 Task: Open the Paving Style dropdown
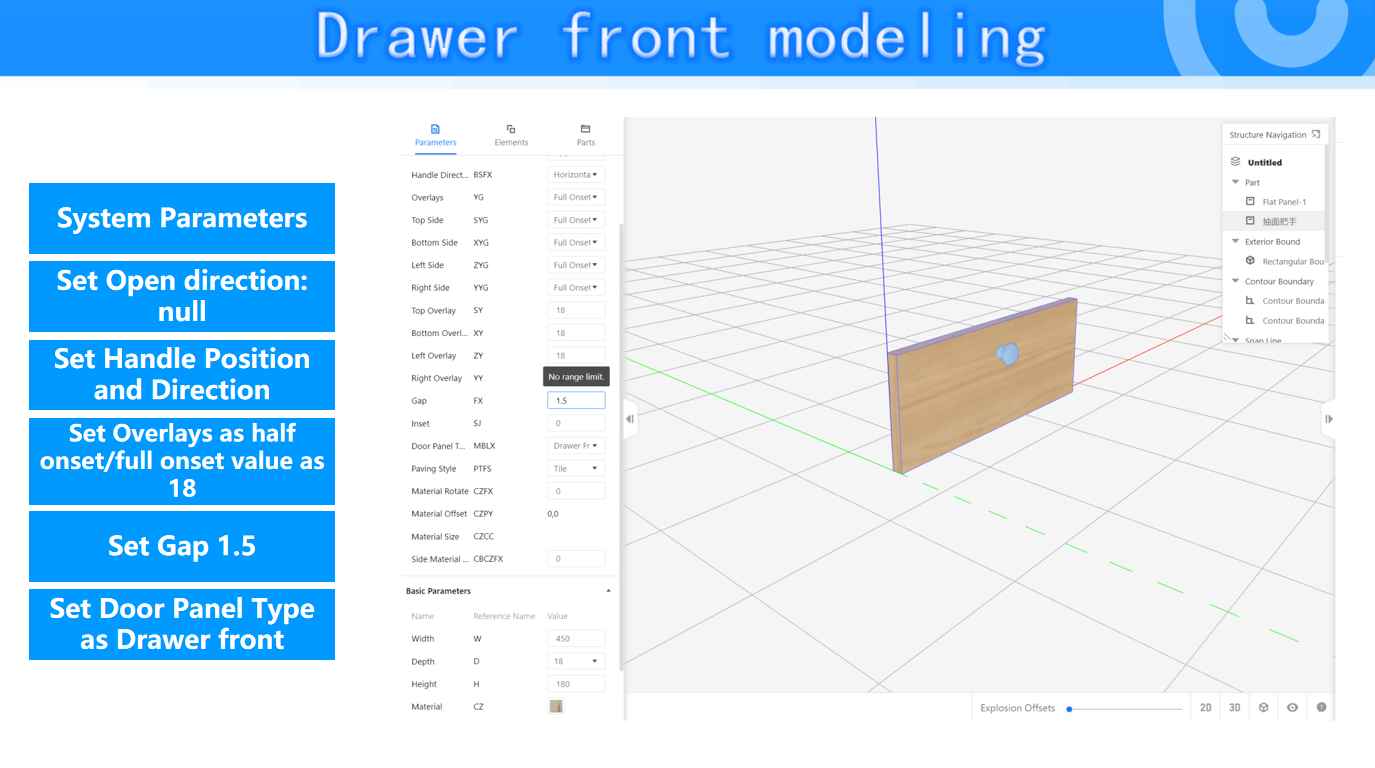[x=576, y=468]
